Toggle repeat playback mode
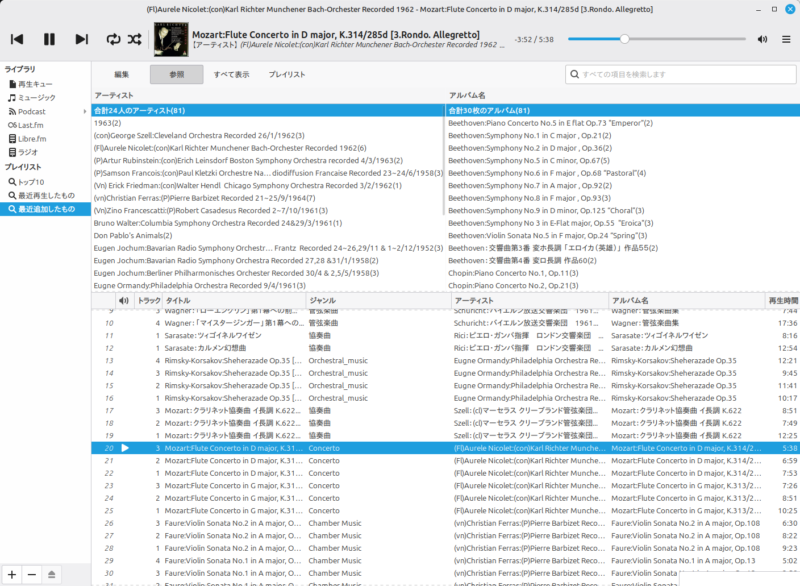800x586 pixels. point(113,39)
